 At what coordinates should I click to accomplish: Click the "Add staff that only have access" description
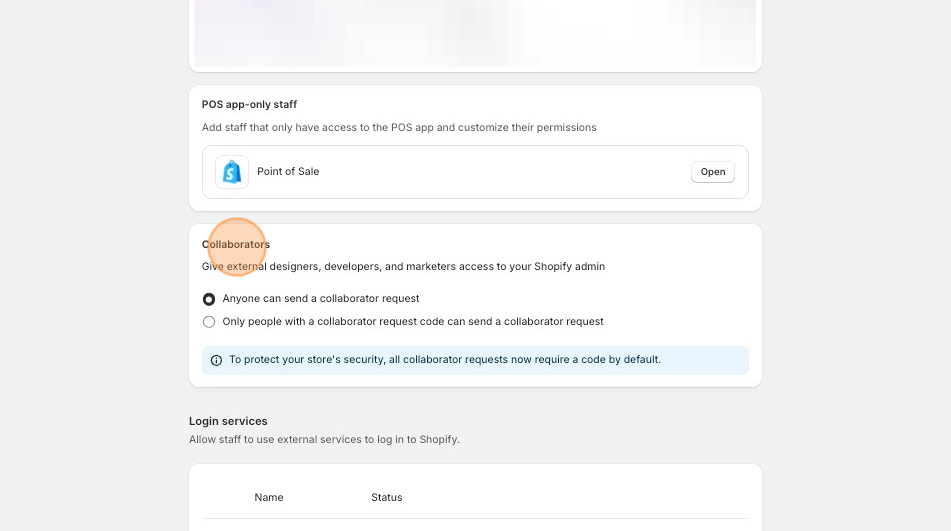(399, 128)
